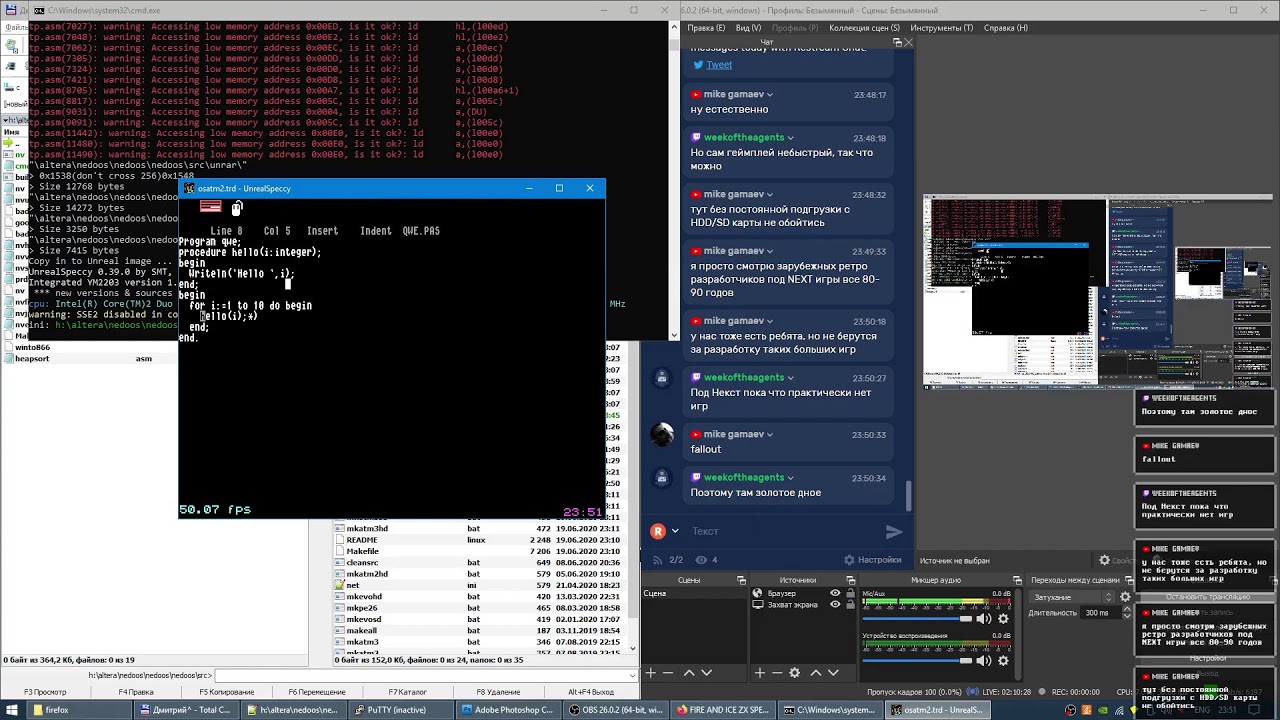This screenshot has height=720, width=1280.
Task: Click F3 Просмотр button in Total Commander
Action: click(x=45, y=692)
